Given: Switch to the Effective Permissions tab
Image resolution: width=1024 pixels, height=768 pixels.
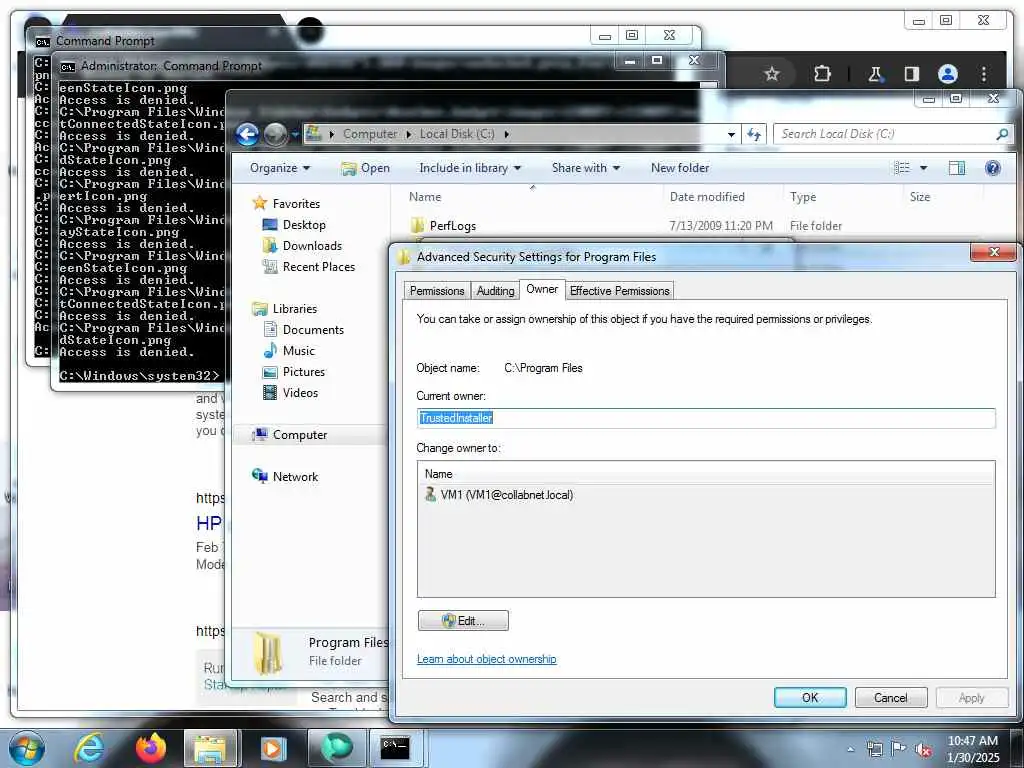Looking at the screenshot, I should [x=620, y=291].
